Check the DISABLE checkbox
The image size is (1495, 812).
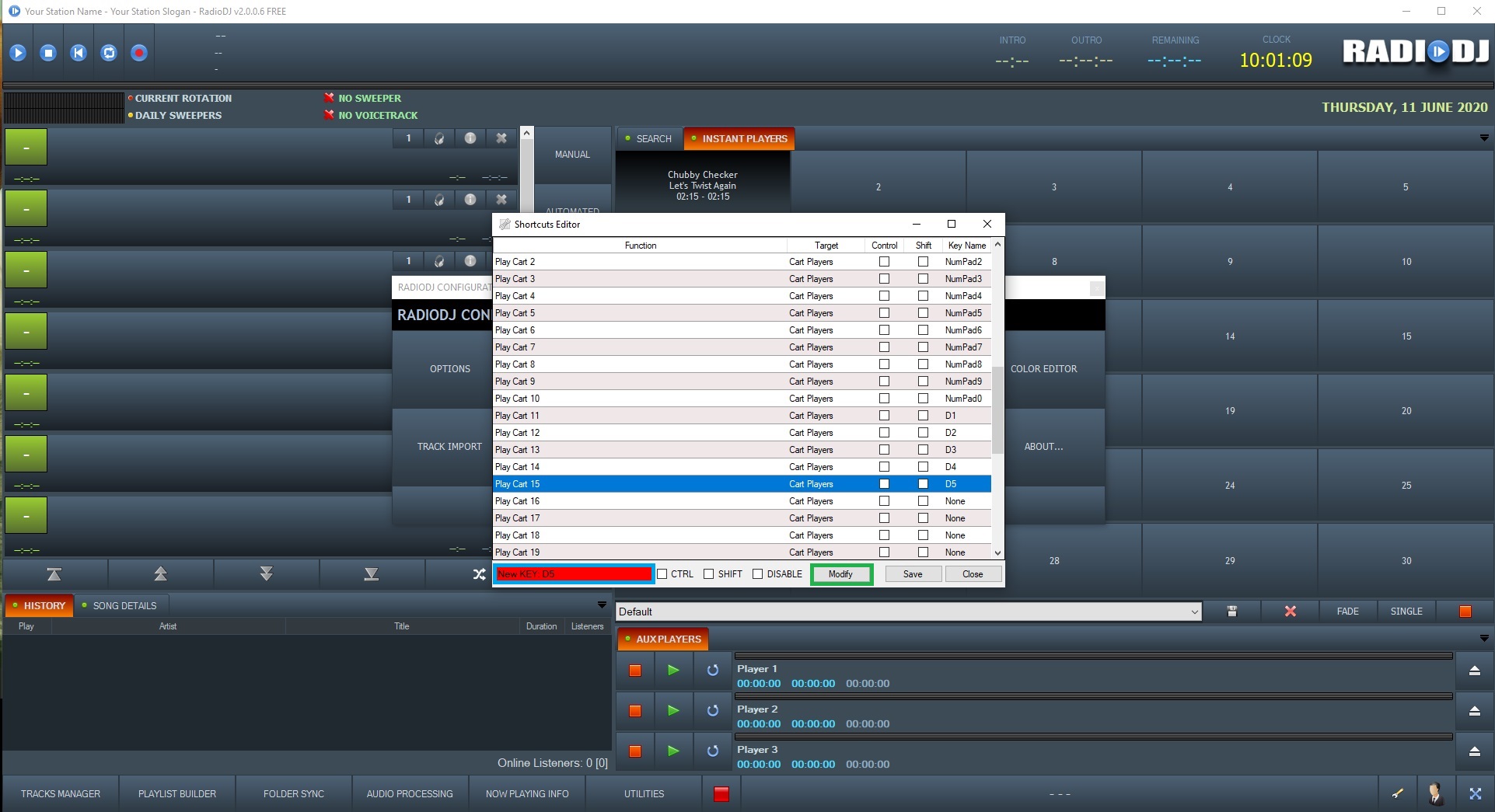point(758,574)
